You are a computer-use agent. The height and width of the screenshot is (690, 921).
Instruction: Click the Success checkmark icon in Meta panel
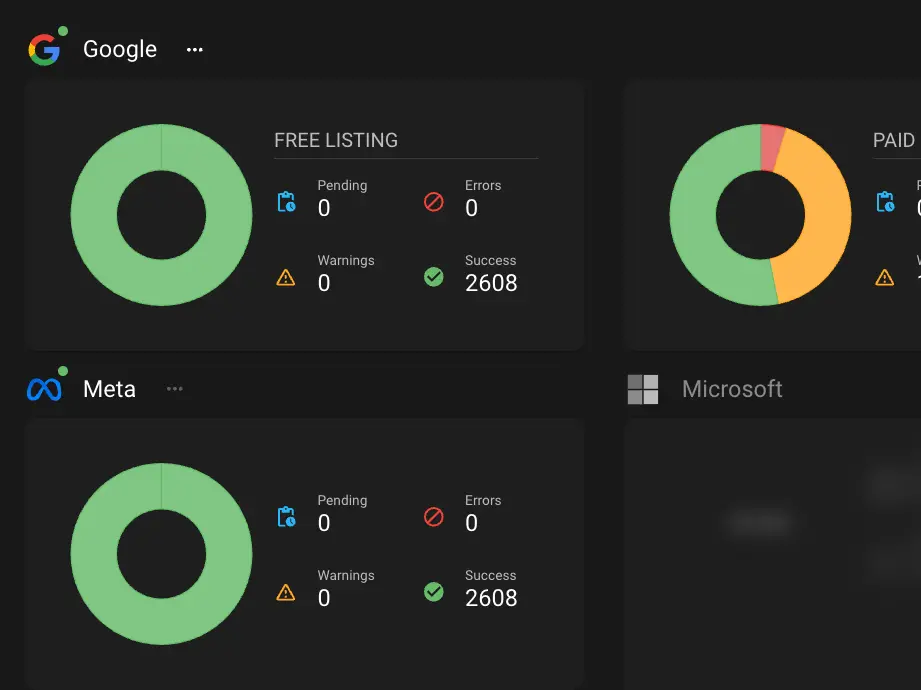tap(433, 591)
